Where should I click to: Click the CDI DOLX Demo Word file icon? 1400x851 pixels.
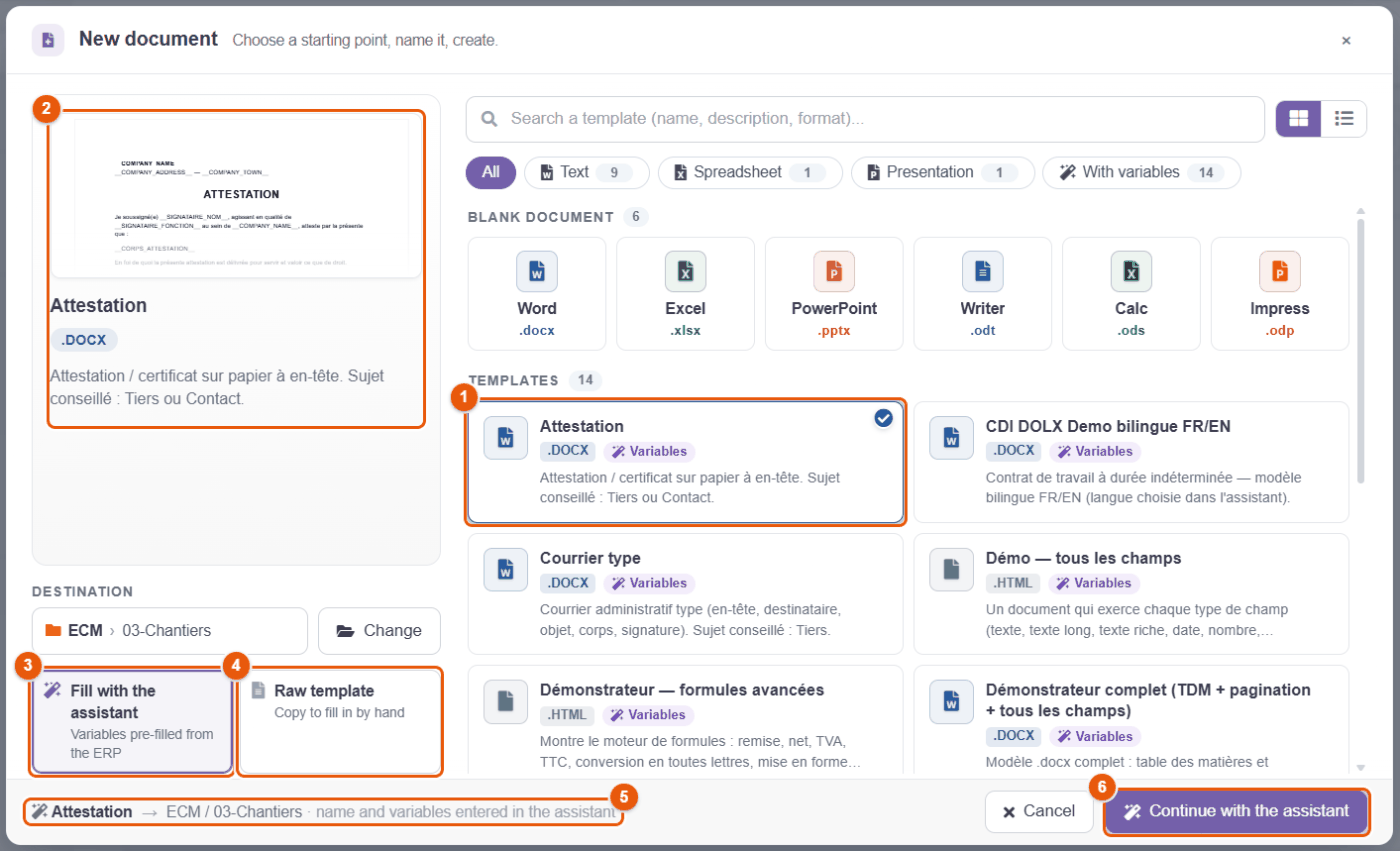pyautogui.click(x=952, y=438)
